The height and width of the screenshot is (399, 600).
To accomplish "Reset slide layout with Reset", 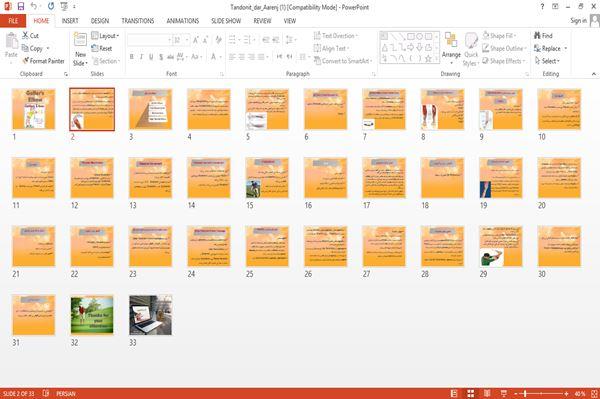I will [x=102, y=48].
